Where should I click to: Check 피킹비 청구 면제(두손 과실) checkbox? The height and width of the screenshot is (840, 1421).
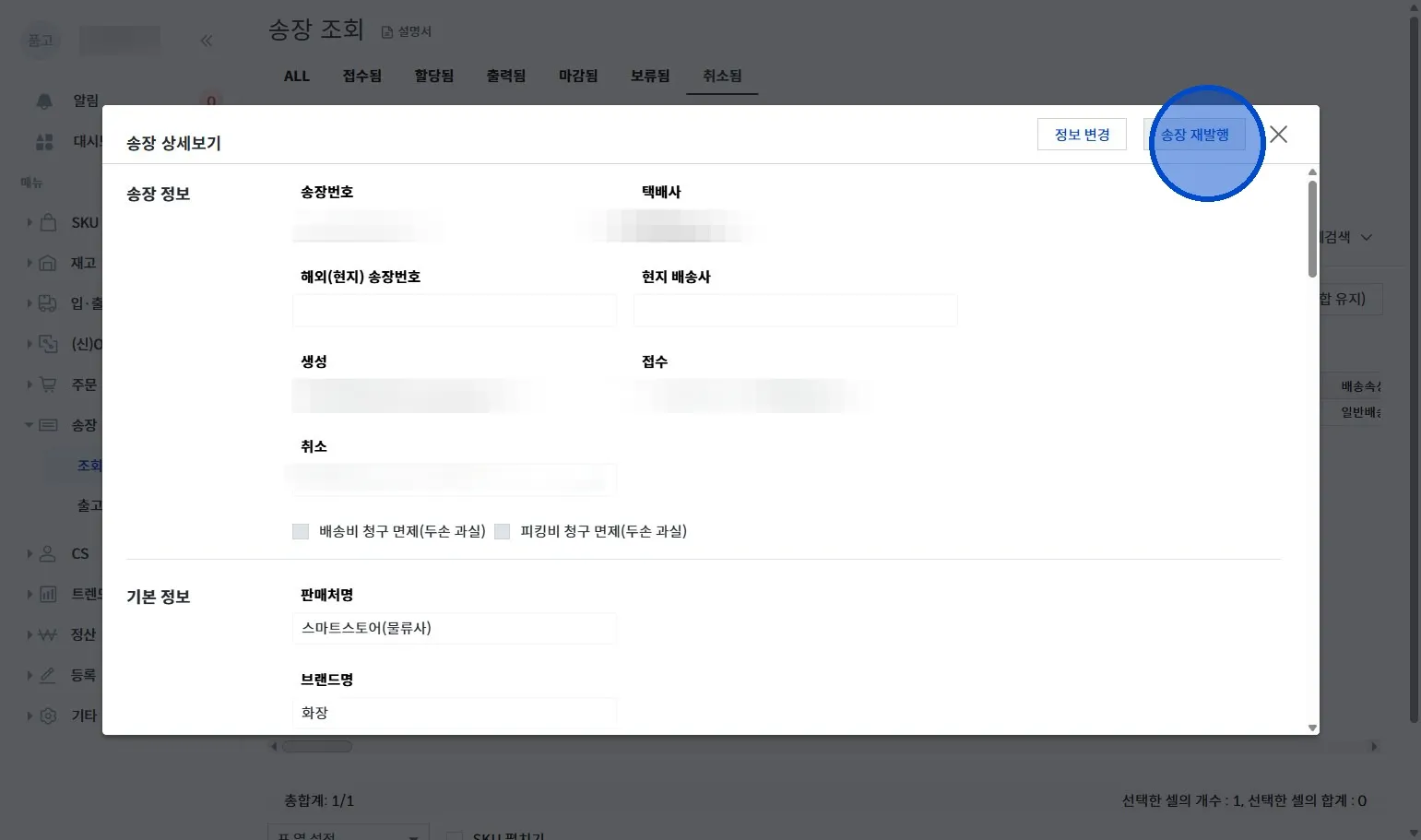click(x=503, y=531)
